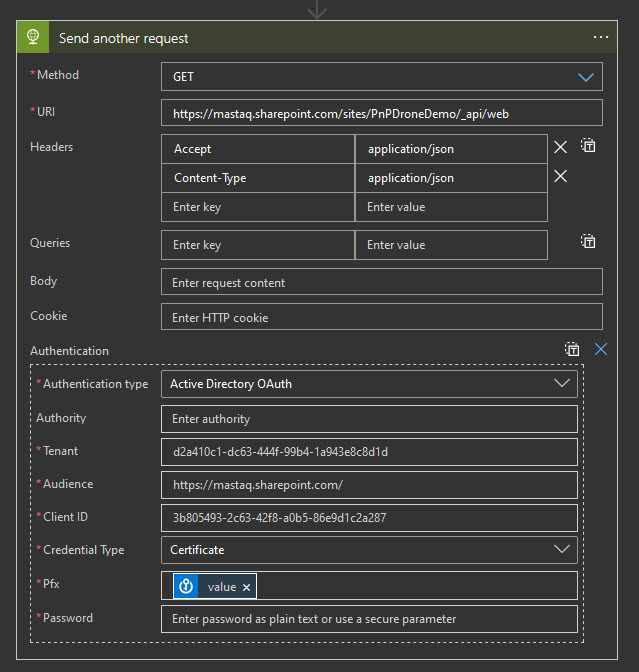The width and height of the screenshot is (639, 672).
Task: Delete the Accept header row
Action: coord(561,147)
